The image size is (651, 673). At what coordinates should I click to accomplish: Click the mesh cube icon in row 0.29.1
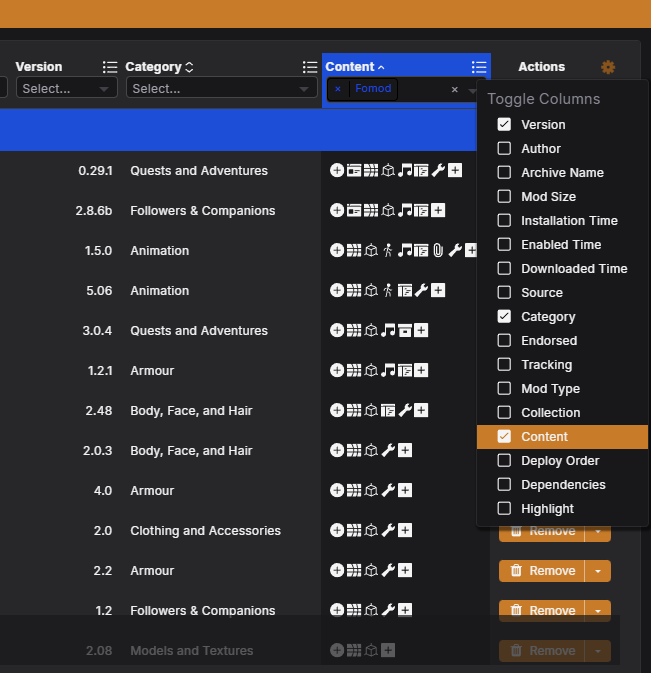click(388, 170)
